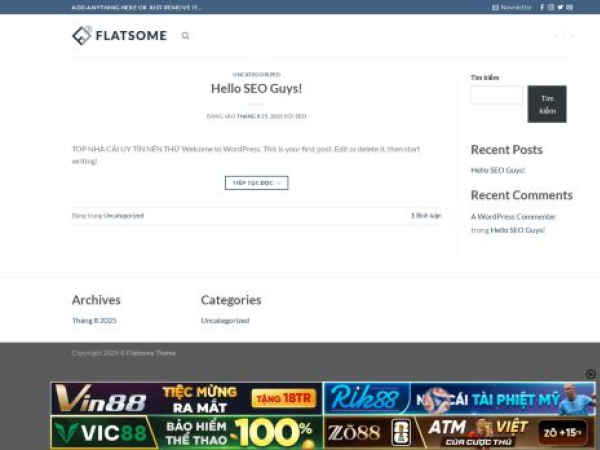Screen dimensions: 600x450
Task: Click the post excerpt paragraph
Action: [x=246, y=155]
